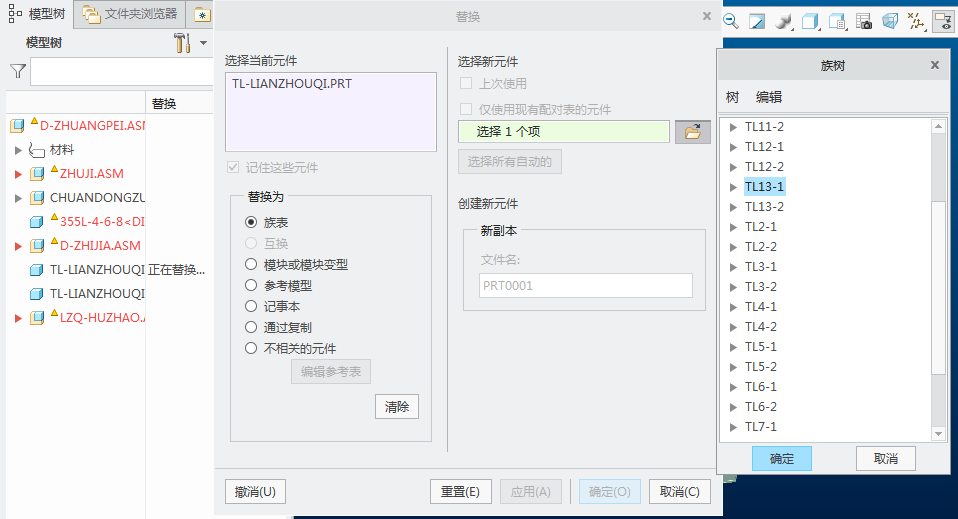Click the 材料 materials icon in model tree
This screenshot has width=958, height=519.
(37, 150)
